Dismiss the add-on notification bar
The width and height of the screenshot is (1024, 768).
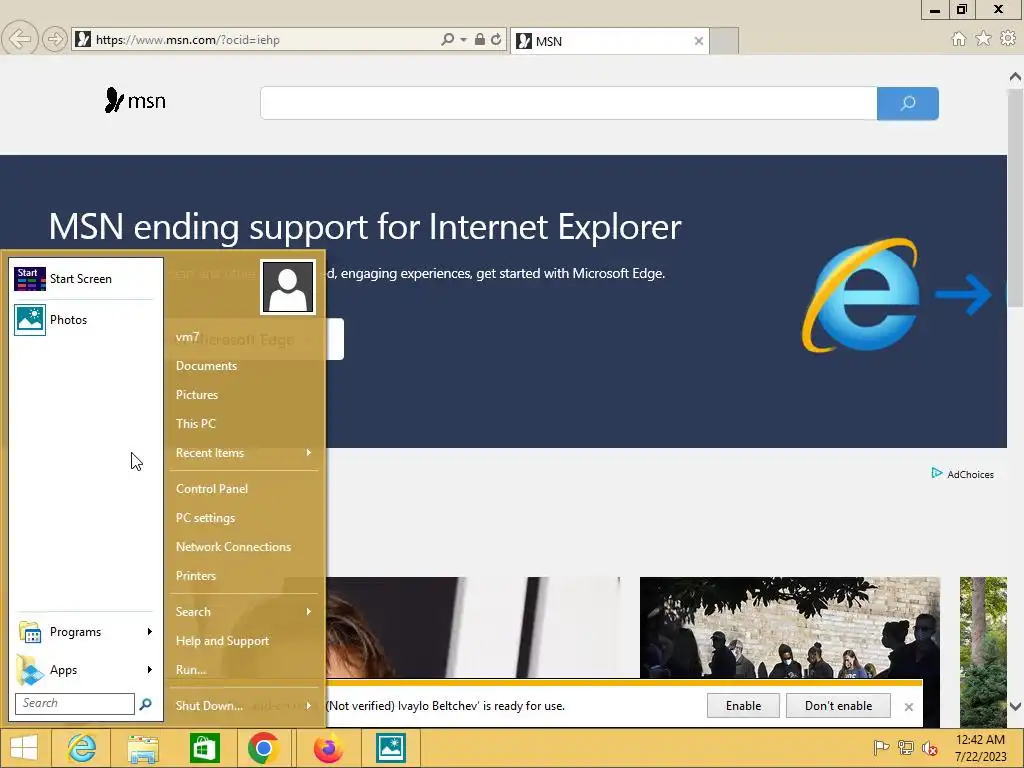908,707
